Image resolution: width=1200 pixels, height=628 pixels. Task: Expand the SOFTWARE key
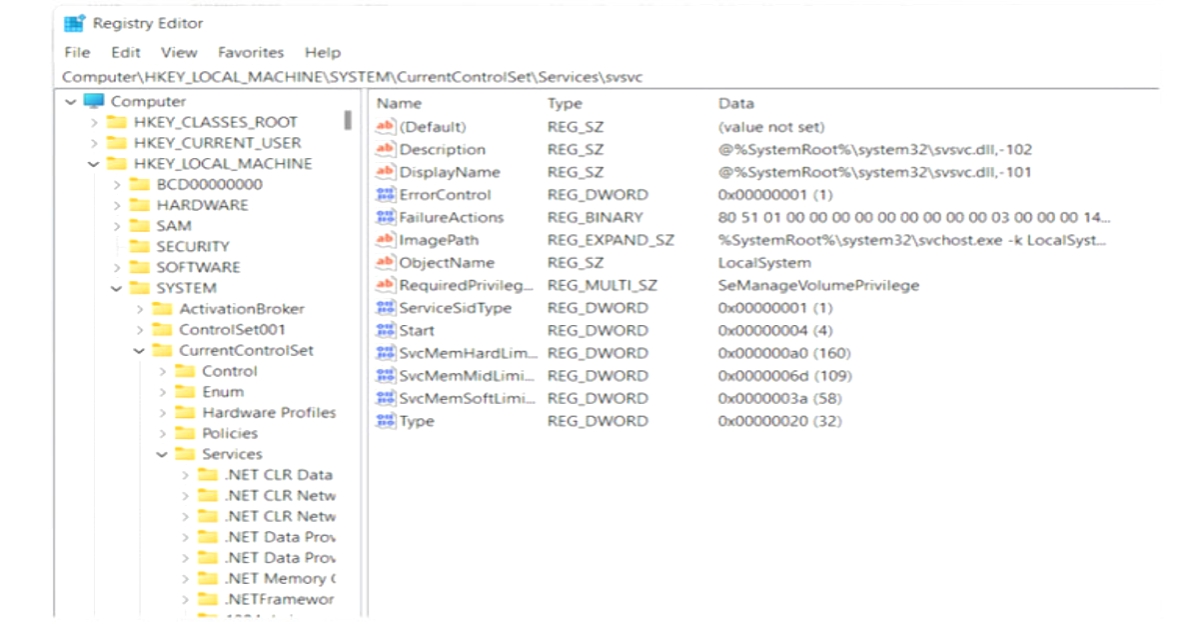click(x=116, y=267)
